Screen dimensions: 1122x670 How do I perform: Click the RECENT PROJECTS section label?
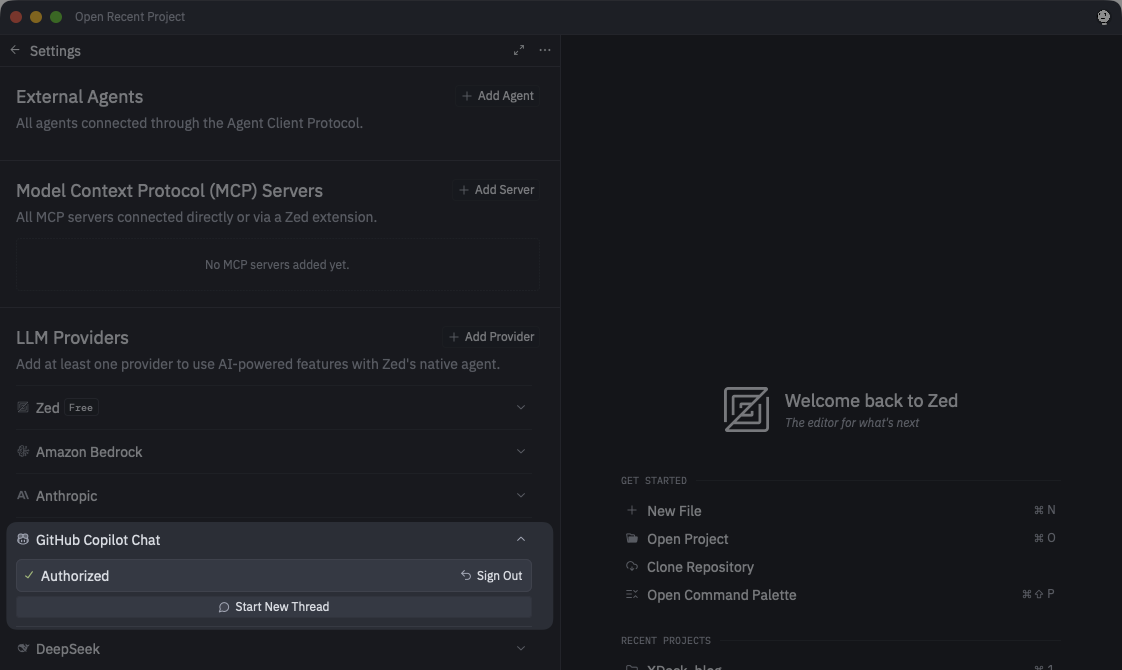tap(666, 640)
